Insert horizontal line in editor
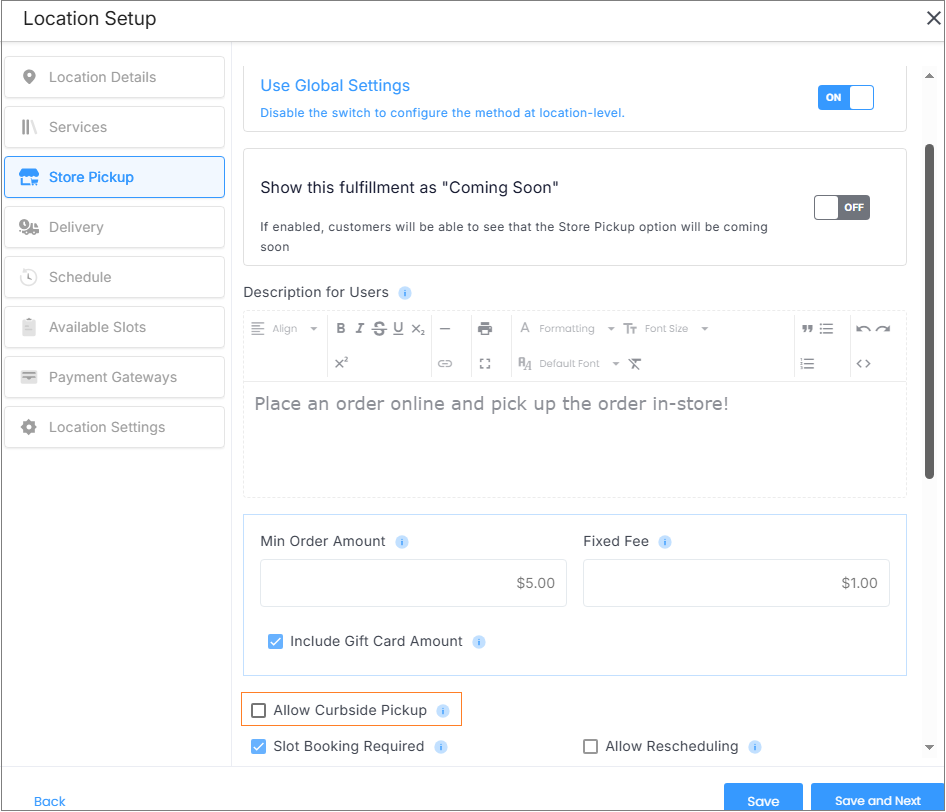946x812 pixels. pyautogui.click(x=445, y=329)
